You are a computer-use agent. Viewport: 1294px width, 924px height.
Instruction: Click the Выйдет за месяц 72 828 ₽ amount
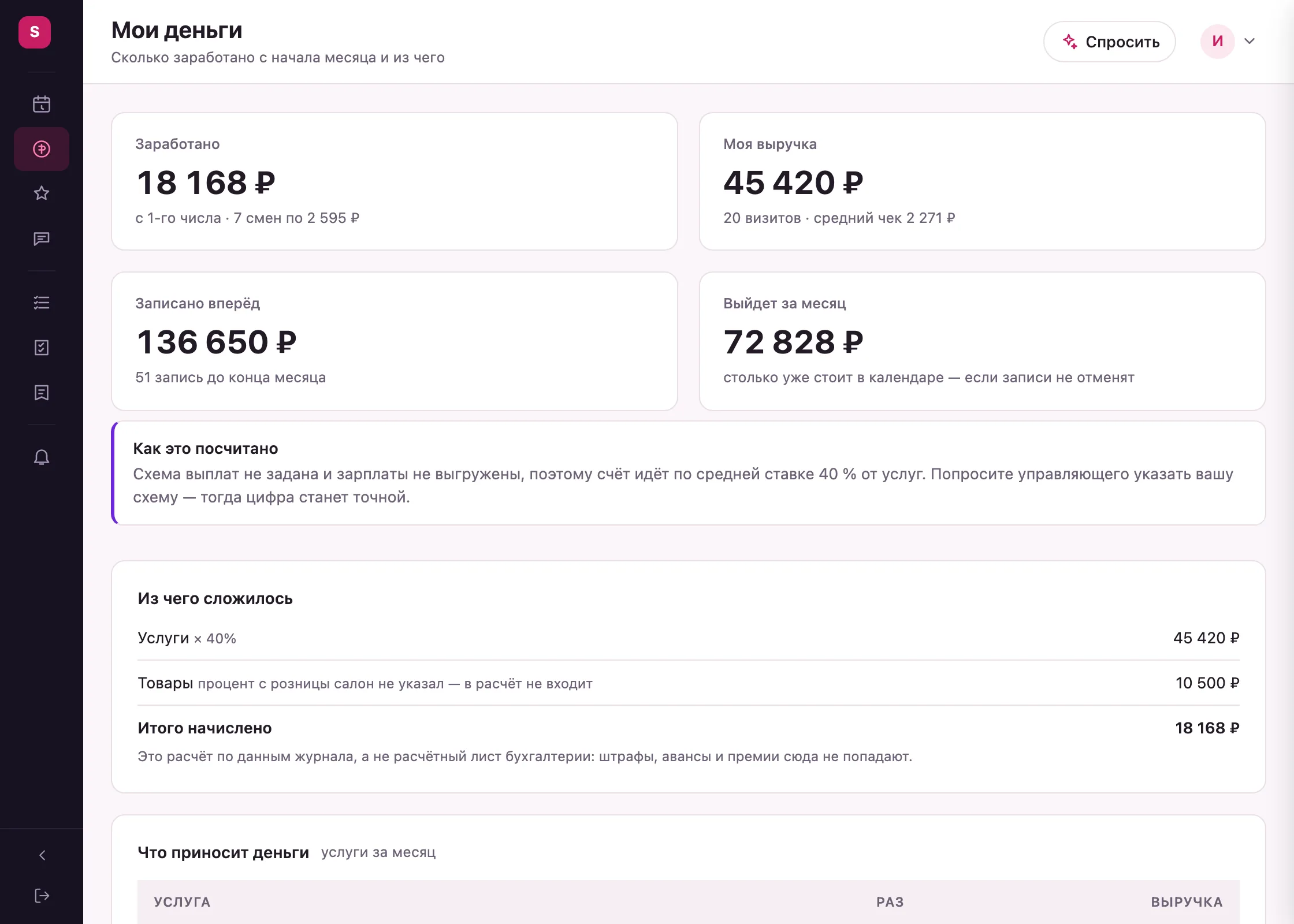[793, 342]
